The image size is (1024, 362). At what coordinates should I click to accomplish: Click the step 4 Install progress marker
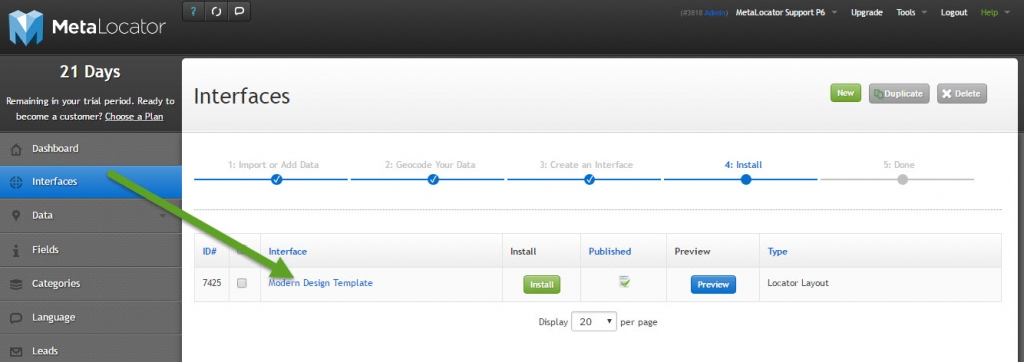click(x=746, y=180)
